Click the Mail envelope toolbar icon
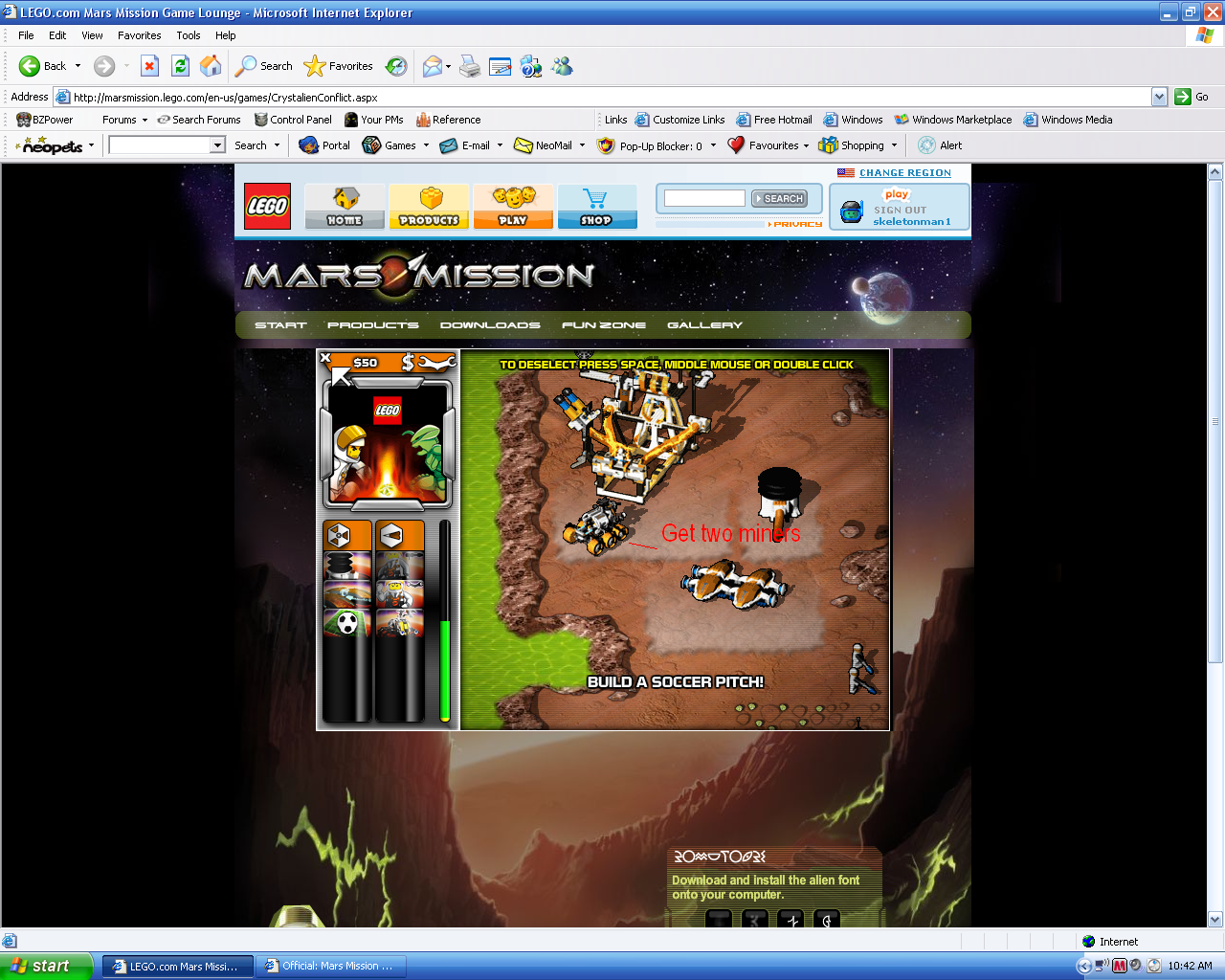 [433, 66]
